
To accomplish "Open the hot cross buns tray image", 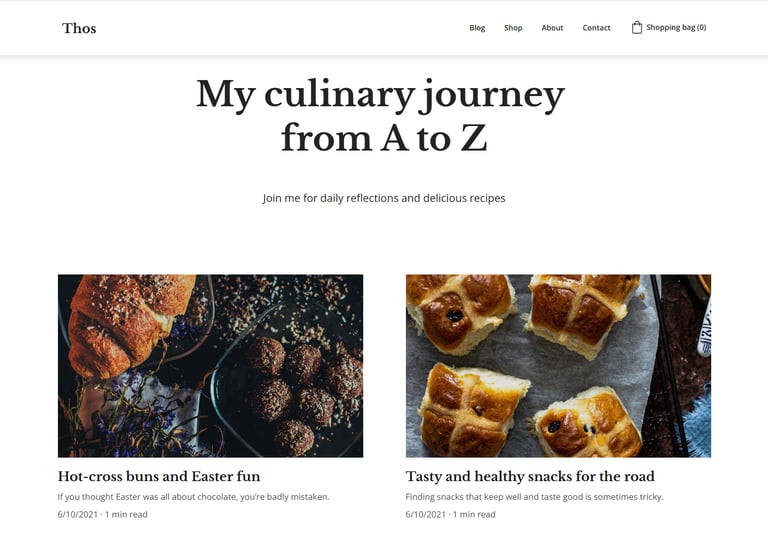I will click(558, 366).
